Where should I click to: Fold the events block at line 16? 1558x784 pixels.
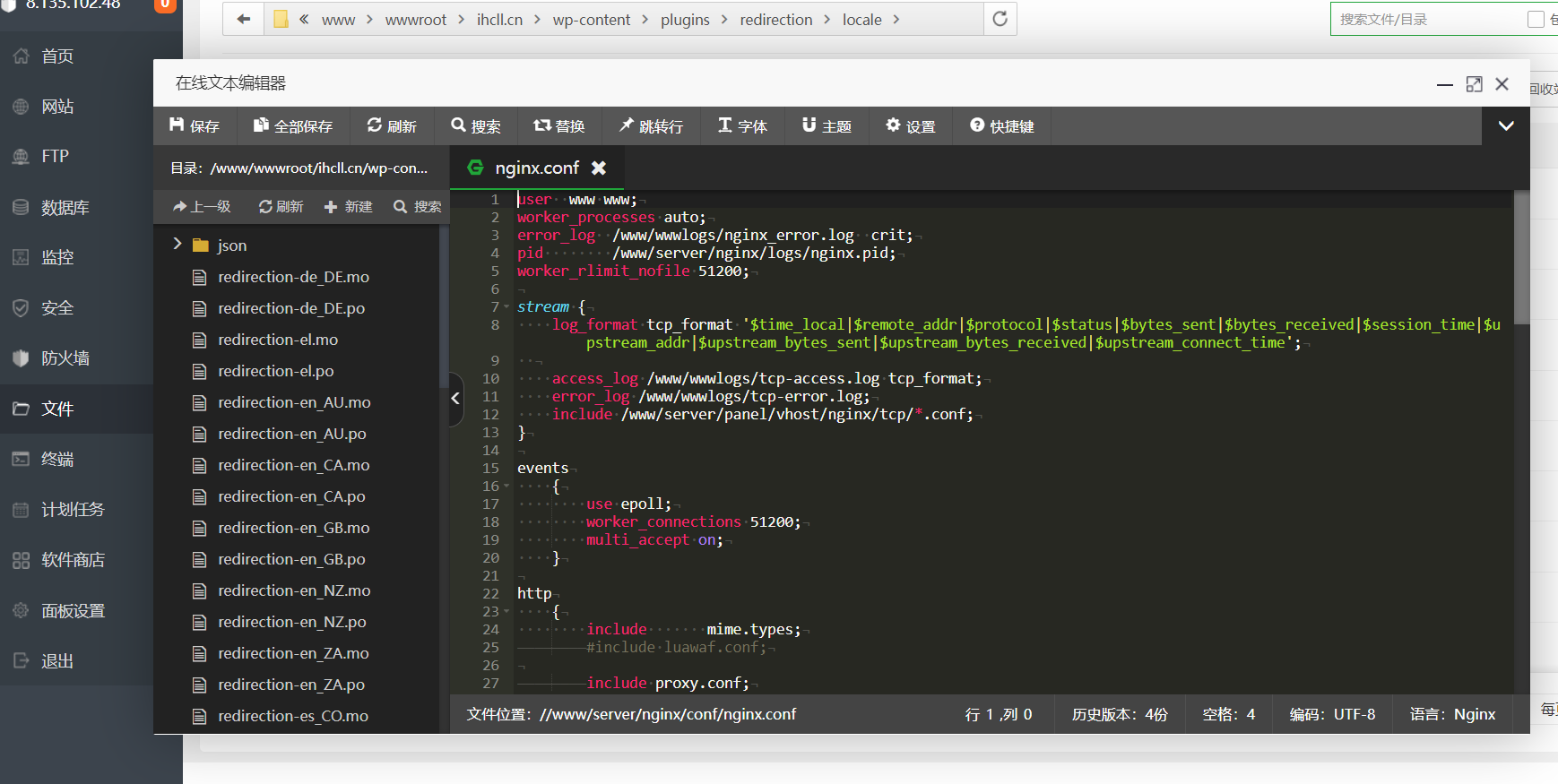506,487
